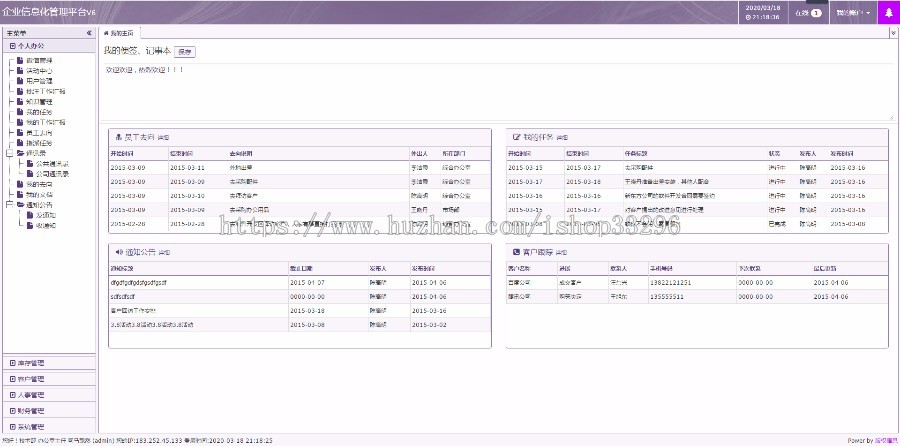Collapse the 通知公告 tree node
Viewport: 900px width, 446px height.
pos(9,205)
